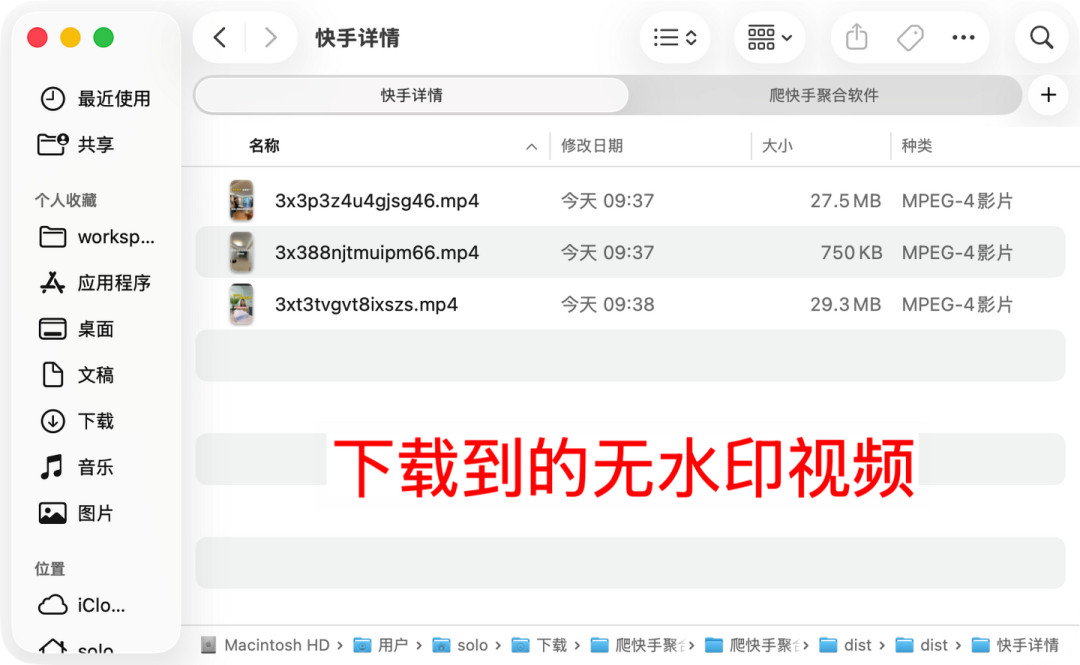Click solo in the path bar

point(472,645)
